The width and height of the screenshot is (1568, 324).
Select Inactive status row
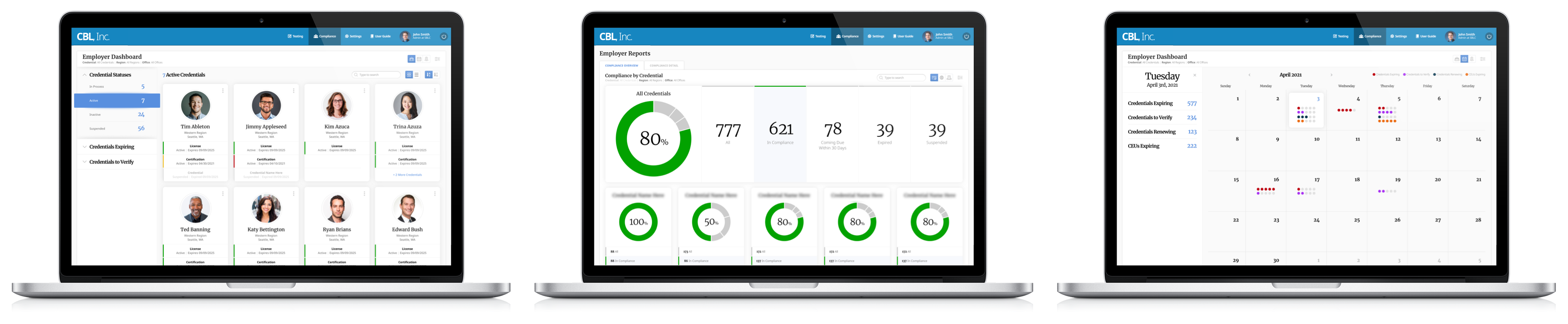tap(117, 114)
